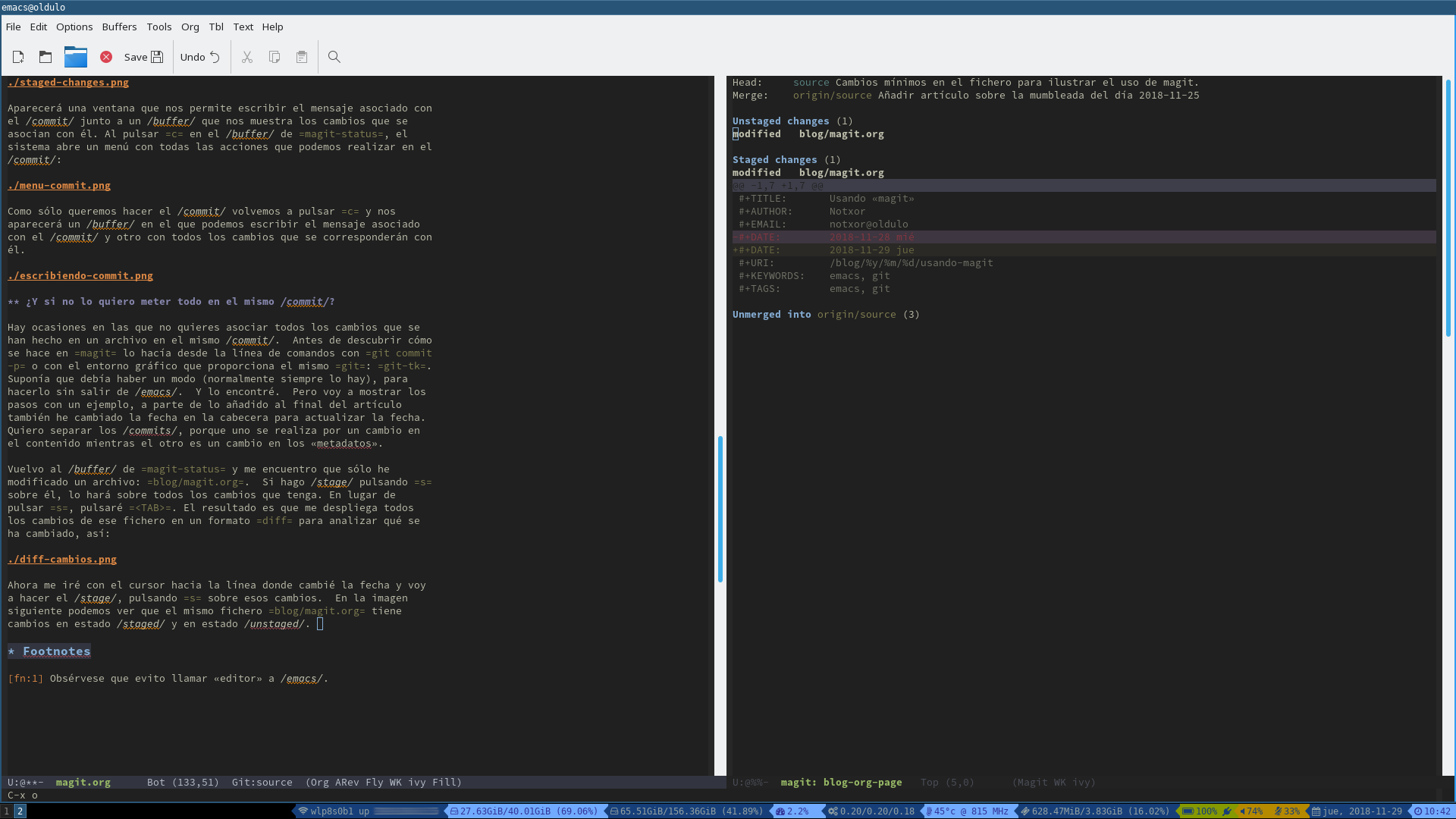Open directory with blue folder icon

pyautogui.click(x=76, y=57)
